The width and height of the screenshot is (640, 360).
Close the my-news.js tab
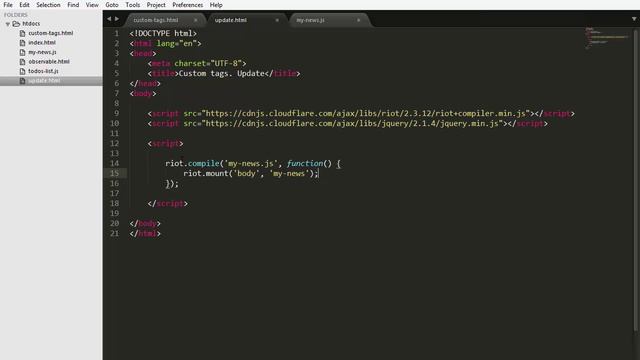(x=359, y=20)
